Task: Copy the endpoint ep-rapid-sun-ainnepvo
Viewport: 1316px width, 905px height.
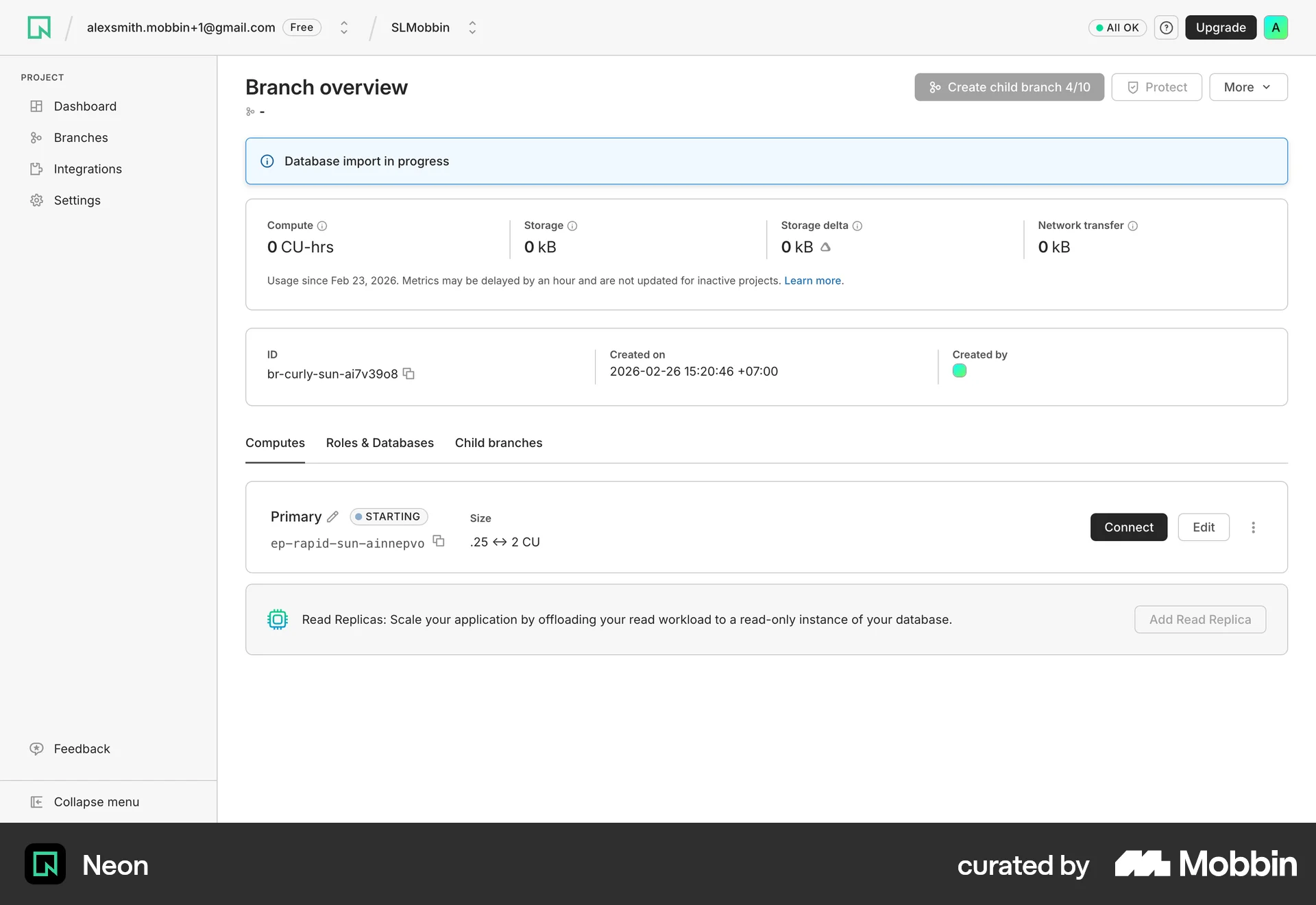Action: pos(439,541)
